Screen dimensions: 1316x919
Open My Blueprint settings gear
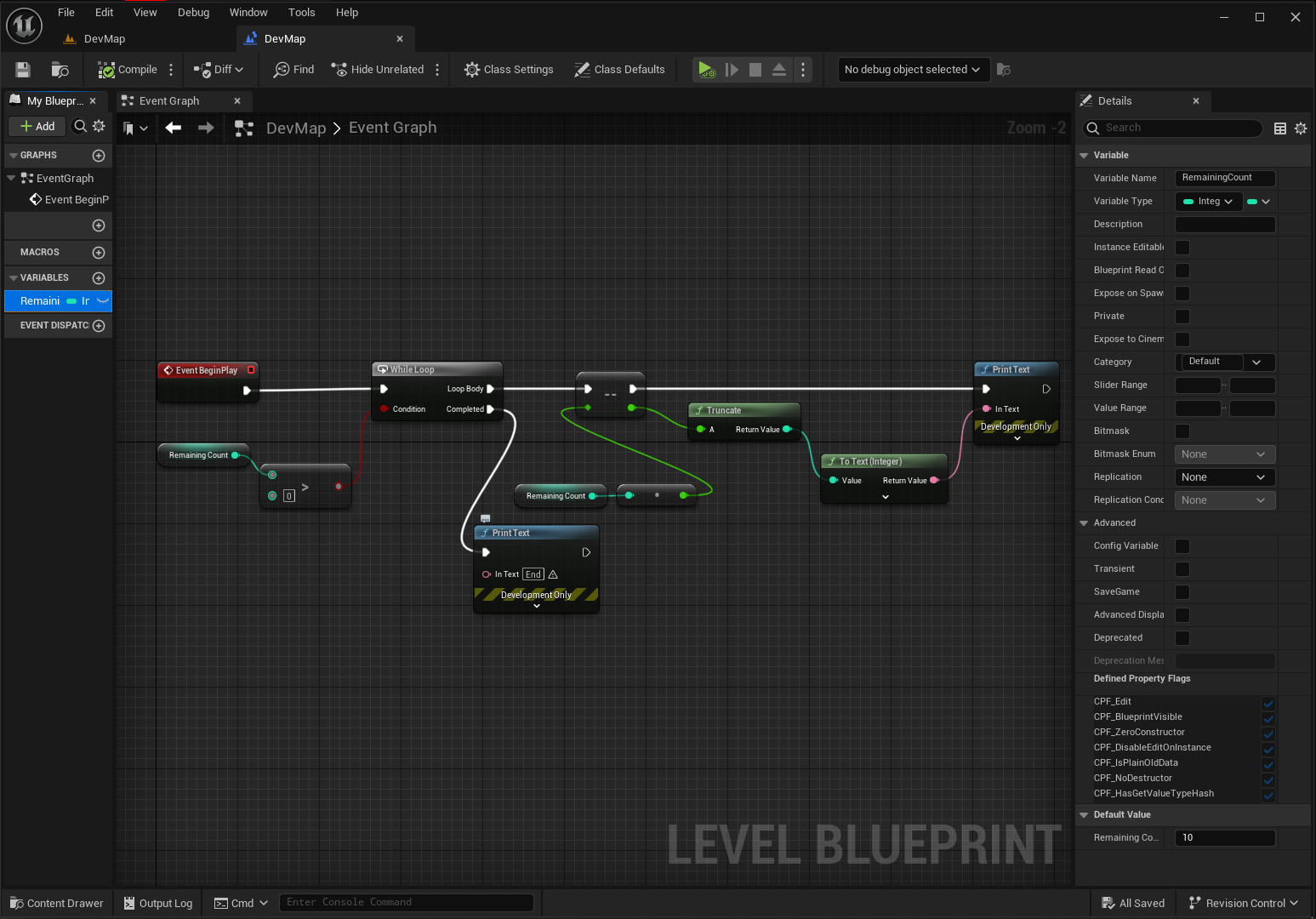tap(99, 126)
